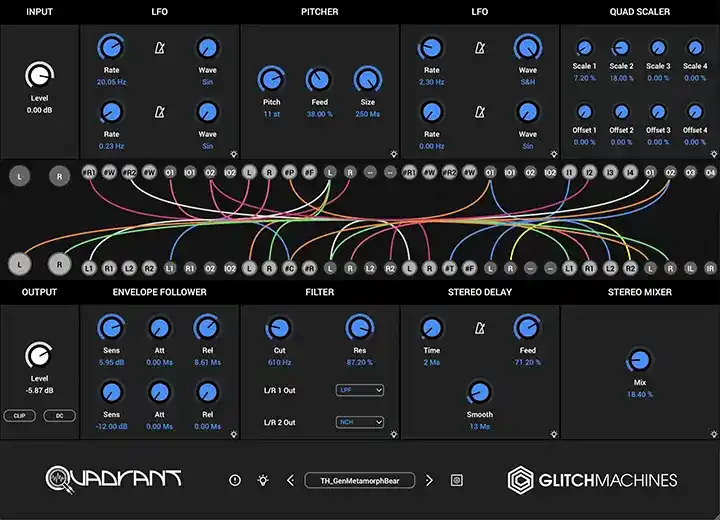Click the Scale 1 knob in Quad Scaler
This screenshot has height=520, width=720.
(584, 48)
